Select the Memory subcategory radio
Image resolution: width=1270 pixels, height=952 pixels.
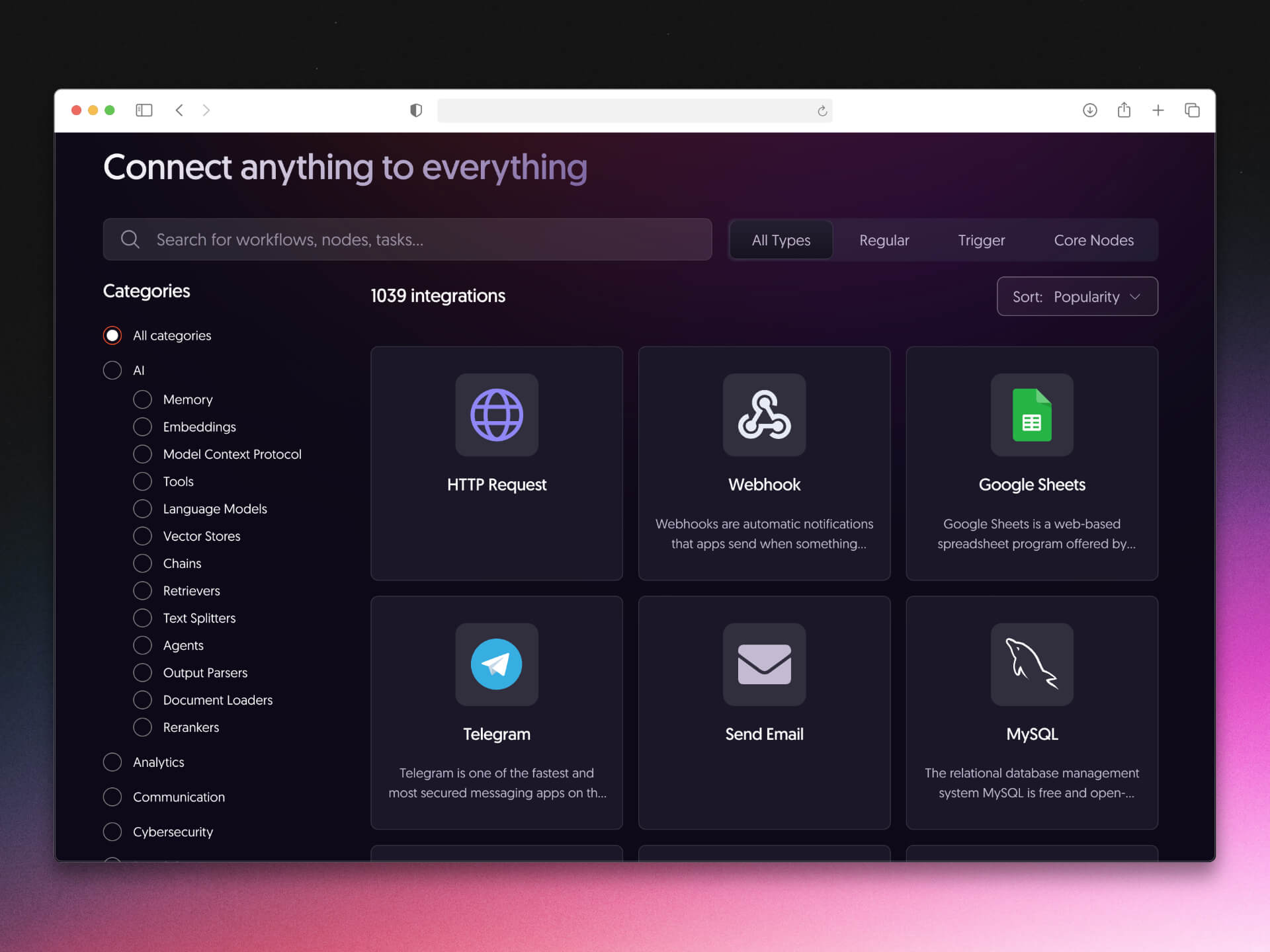(142, 399)
